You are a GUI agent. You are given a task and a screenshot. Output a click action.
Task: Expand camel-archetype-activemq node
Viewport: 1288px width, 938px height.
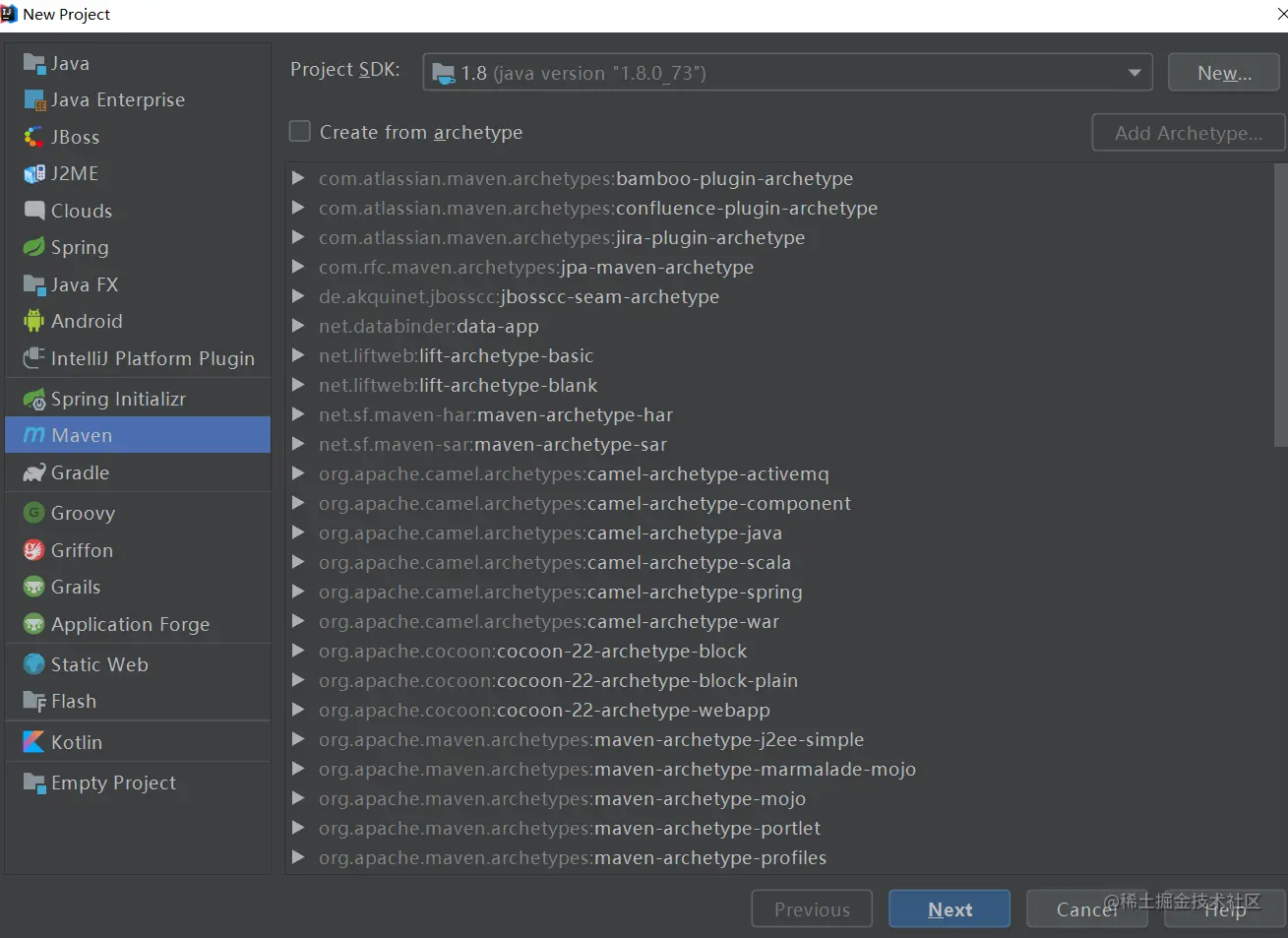(x=298, y=473)
